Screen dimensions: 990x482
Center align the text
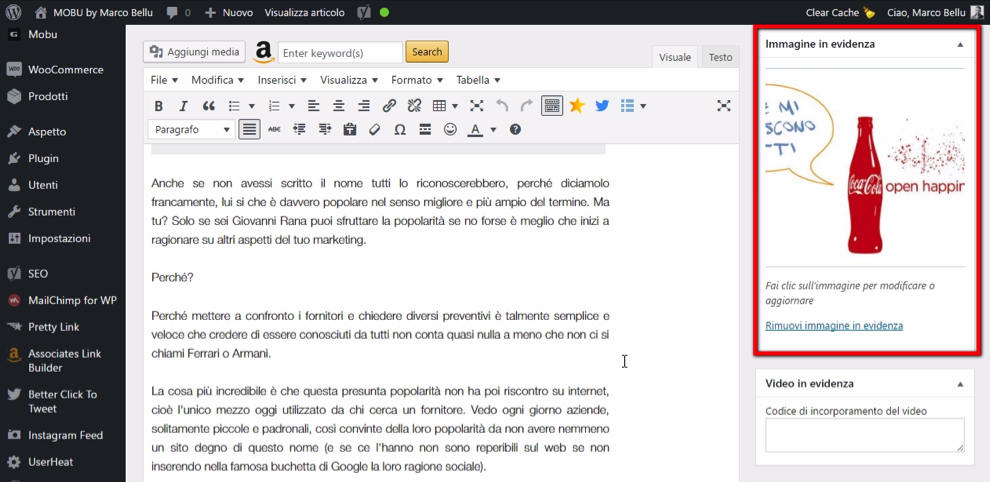pyautogui.click(x=339, y=105)
